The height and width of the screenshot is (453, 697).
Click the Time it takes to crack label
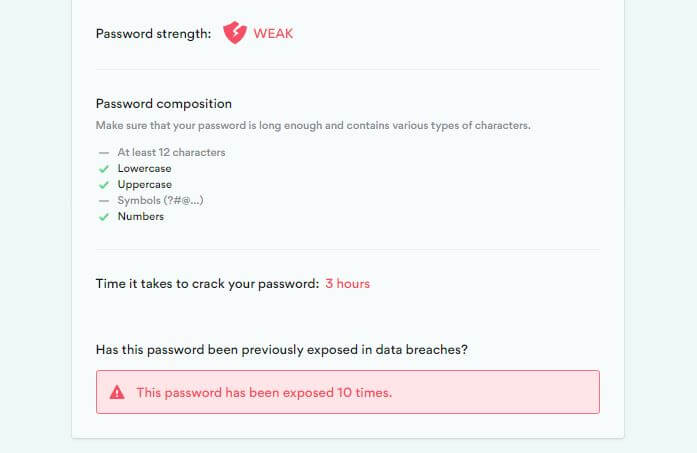point(207,284)
